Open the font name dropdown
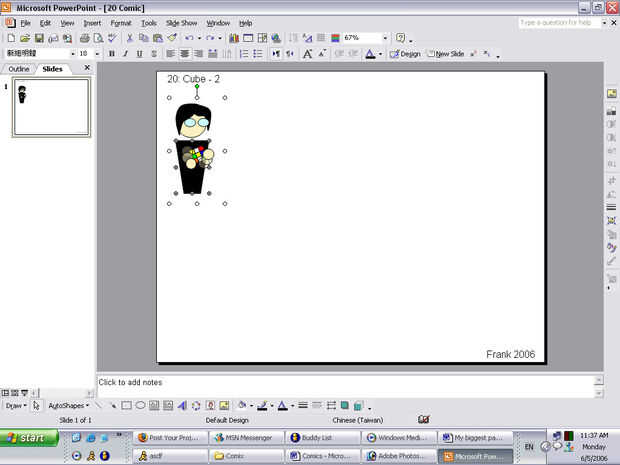The image size is (620, 465). coord(73,54)
